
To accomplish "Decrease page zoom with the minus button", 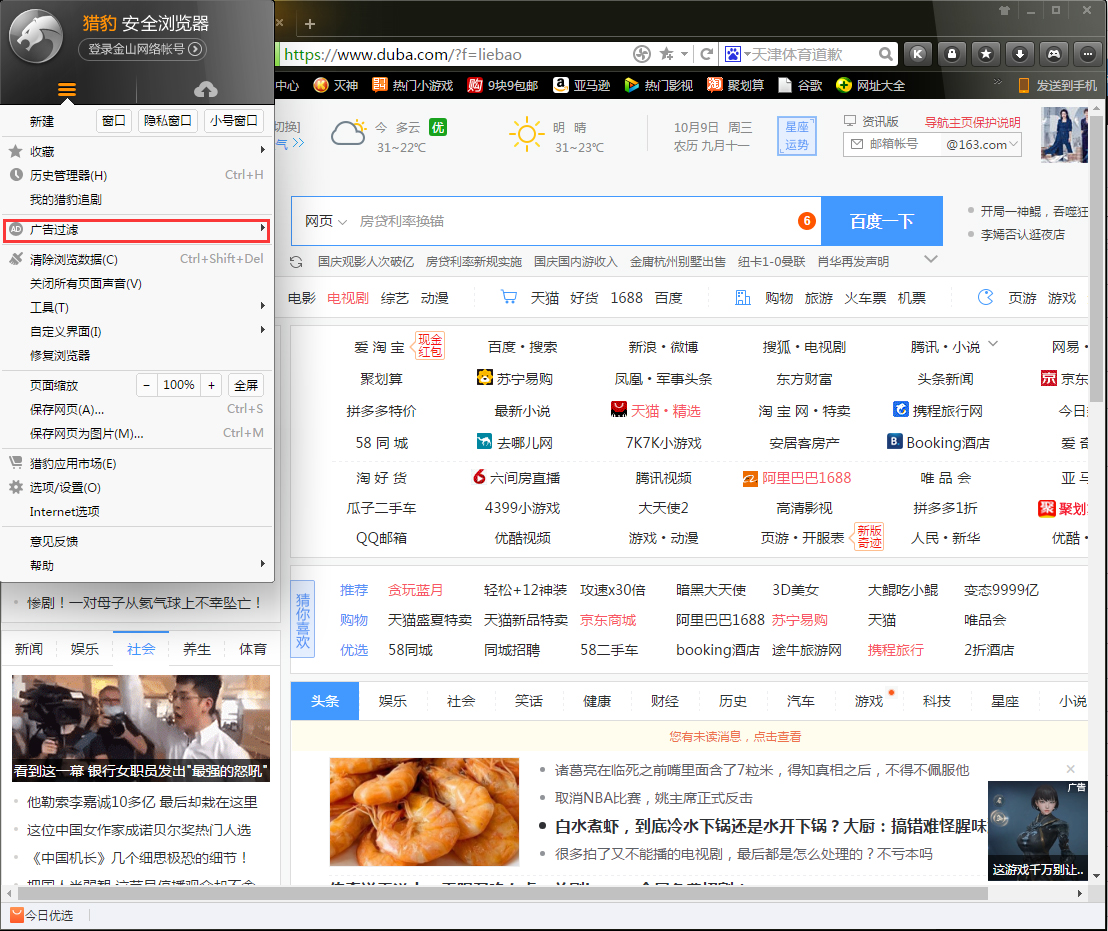I will point(146,383).
